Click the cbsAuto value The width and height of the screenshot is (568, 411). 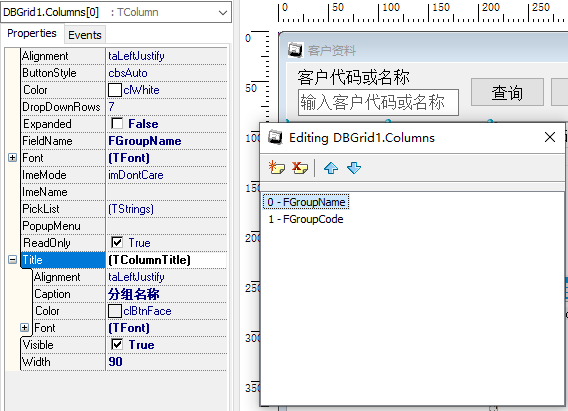pos(128,73)
